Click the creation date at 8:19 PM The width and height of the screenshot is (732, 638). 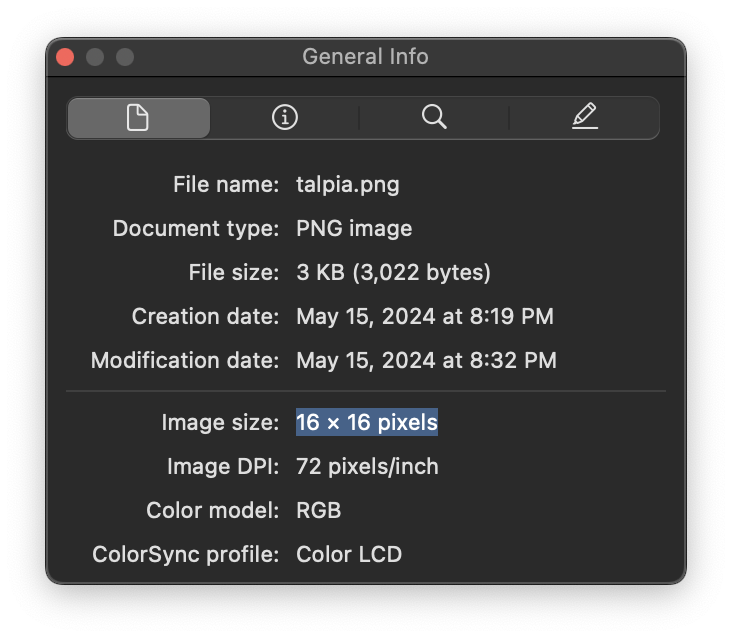click(425, 317)
